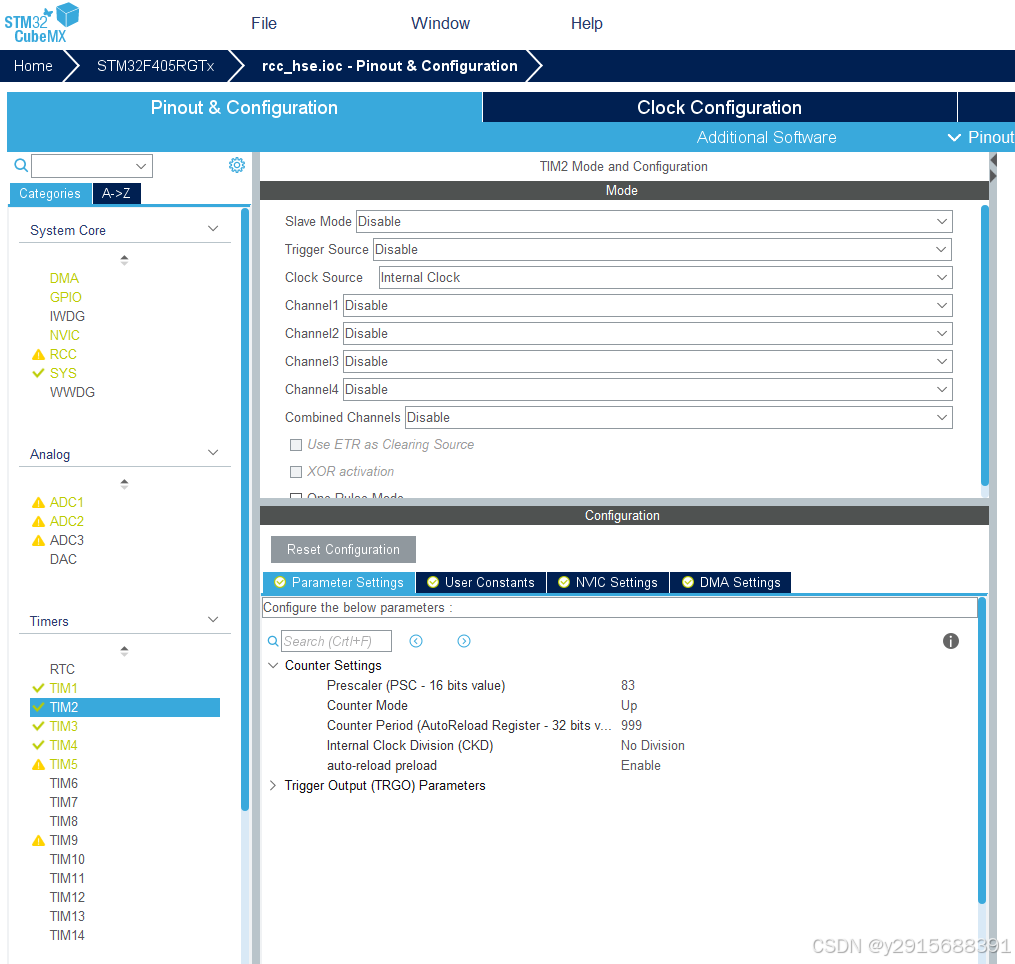
Task: Open the Trigger Source dropdown
Action: click(x=662, y=249)
